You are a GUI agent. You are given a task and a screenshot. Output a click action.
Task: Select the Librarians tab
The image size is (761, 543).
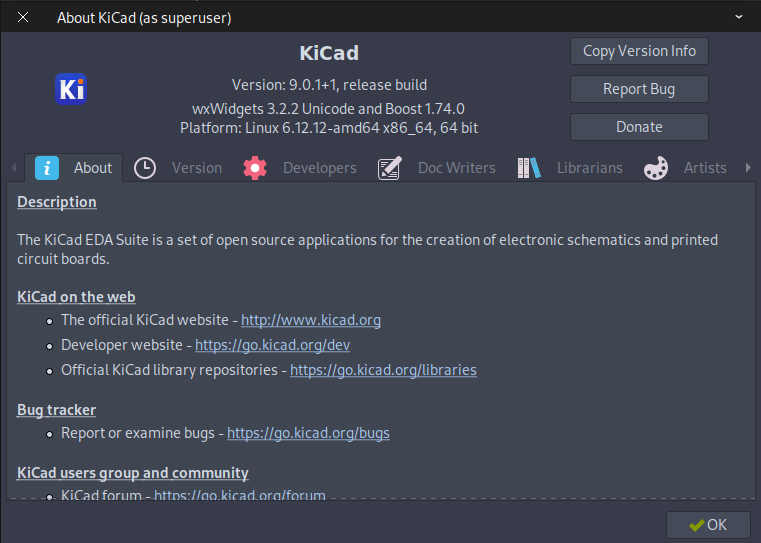click(x=571, y=168)
